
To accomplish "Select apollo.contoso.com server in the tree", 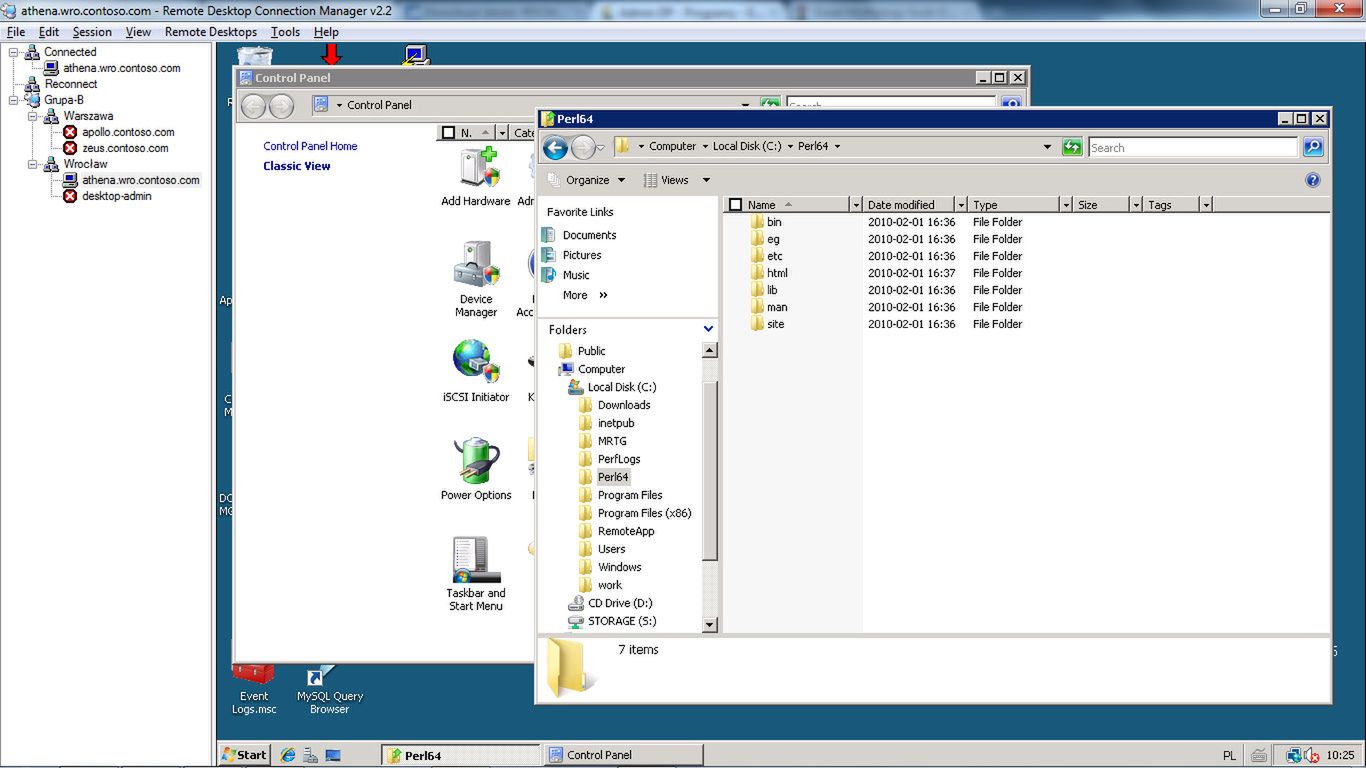I will pos(128,132).
